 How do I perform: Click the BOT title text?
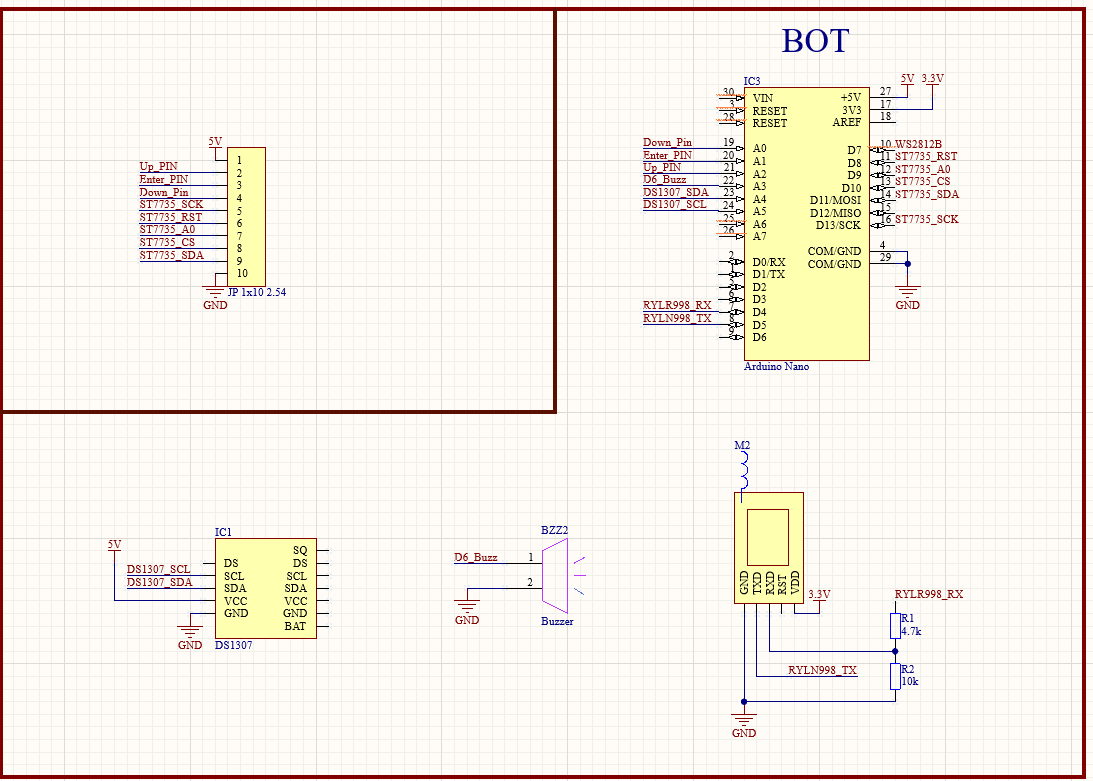(815, 41)
